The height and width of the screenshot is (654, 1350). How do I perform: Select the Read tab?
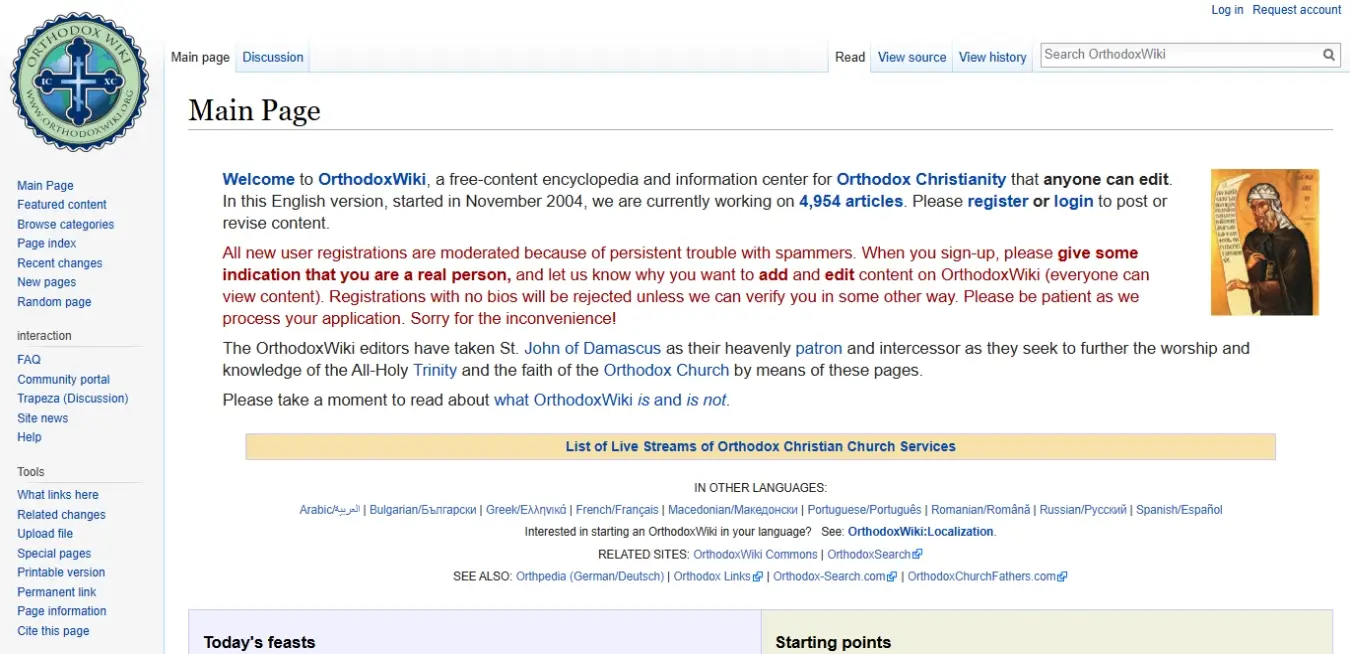(850, 57)
